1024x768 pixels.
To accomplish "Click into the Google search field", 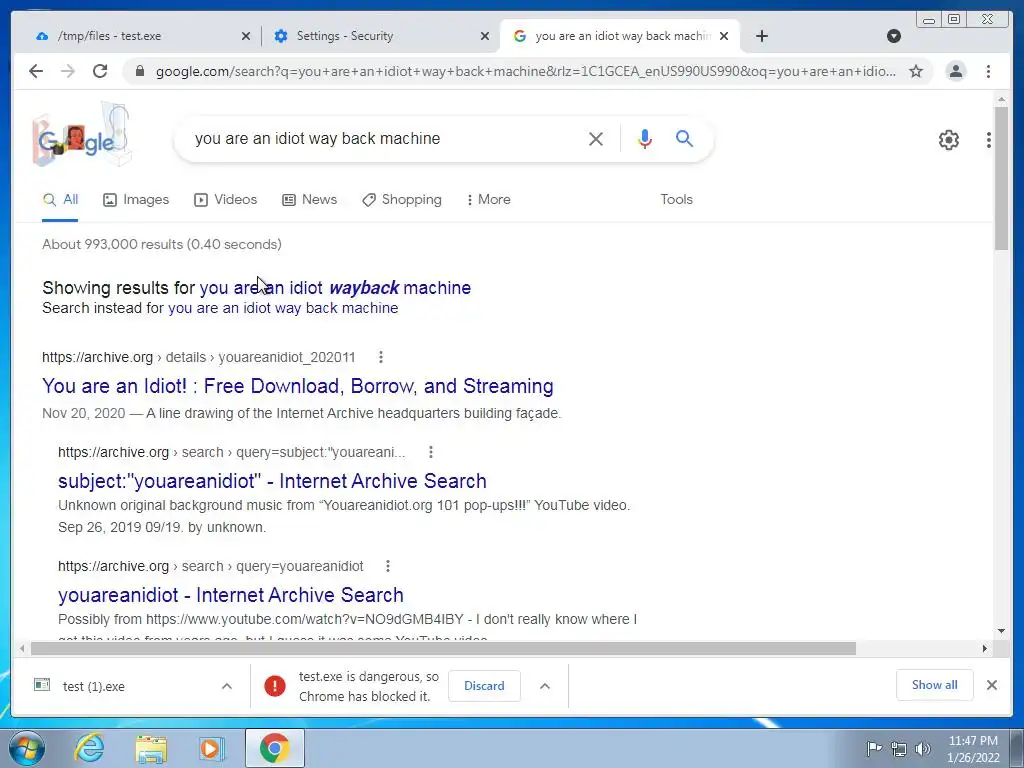I will pos(382,138).
